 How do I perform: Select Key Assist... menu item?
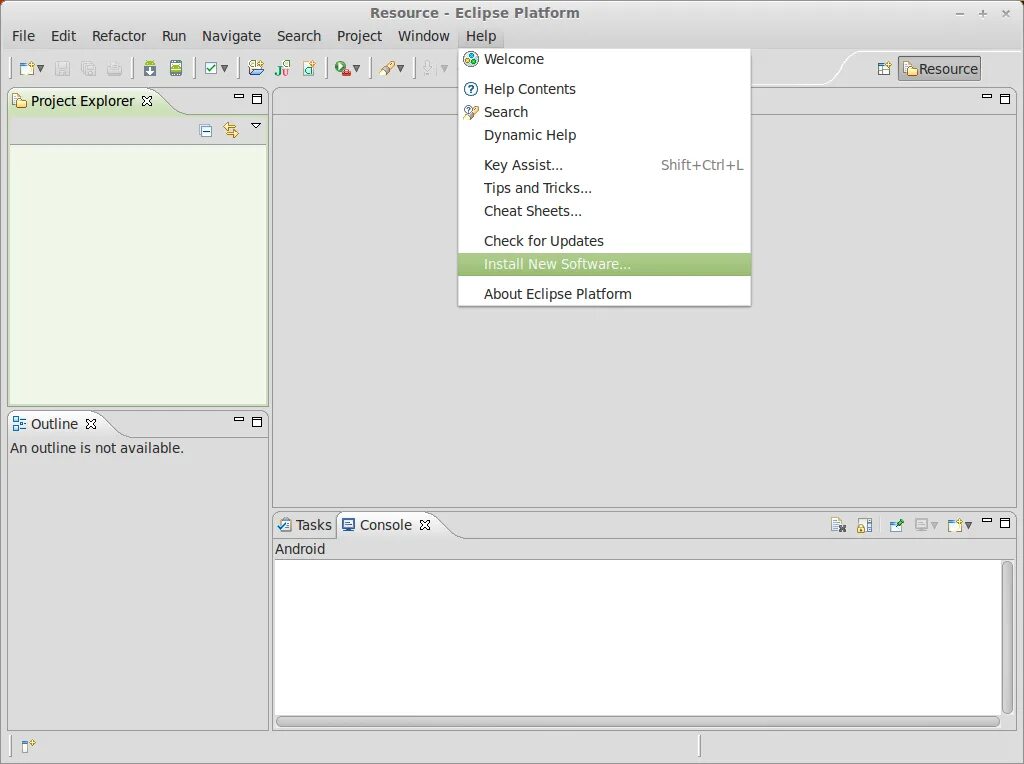[x=604, y=165]
